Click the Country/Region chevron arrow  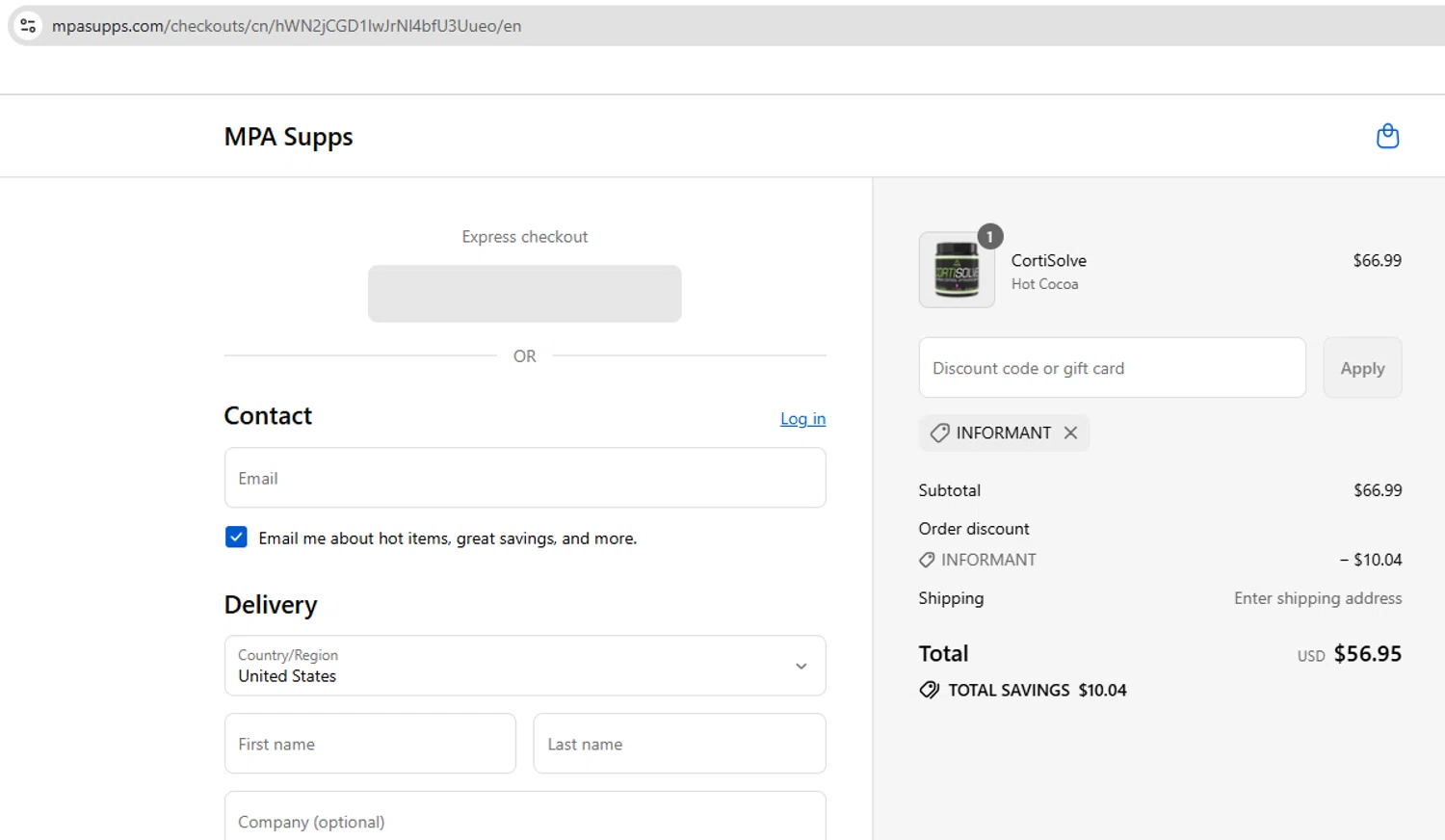(x=801, y=666)
